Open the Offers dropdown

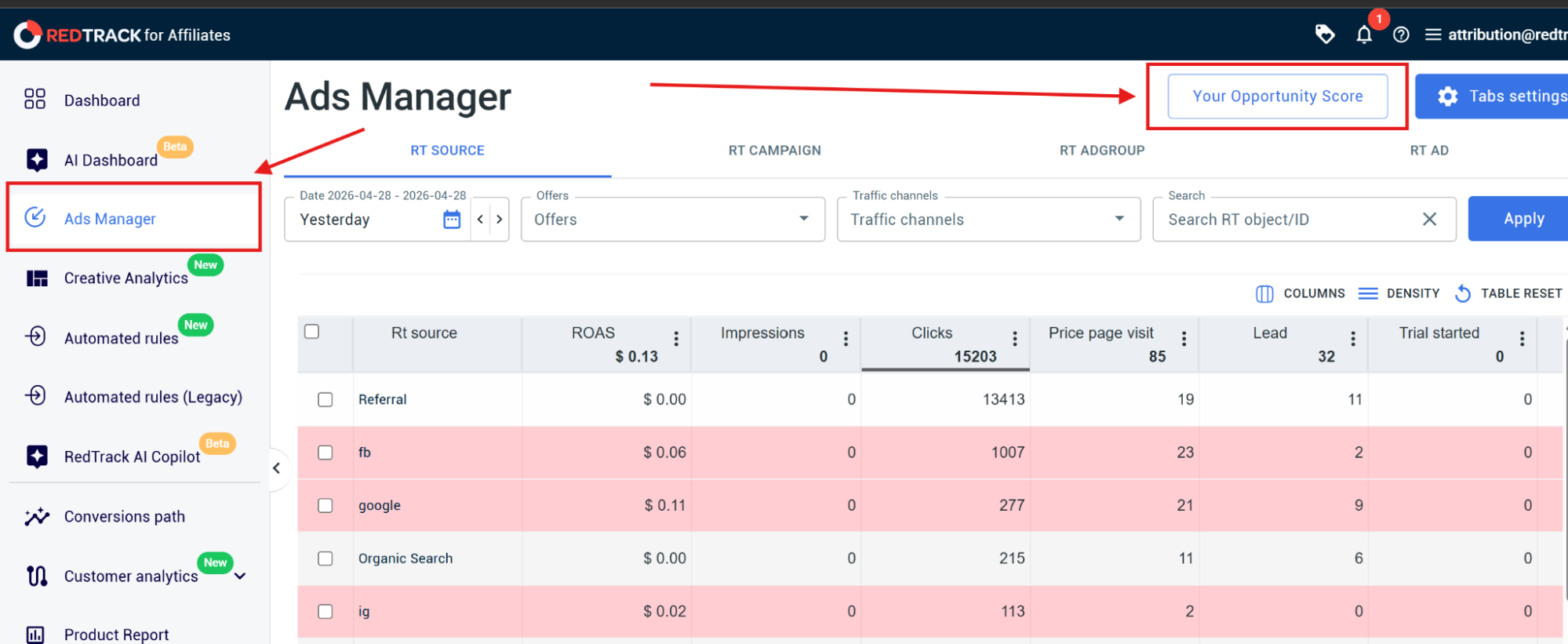pyautogui.click(x=673, y=220)
